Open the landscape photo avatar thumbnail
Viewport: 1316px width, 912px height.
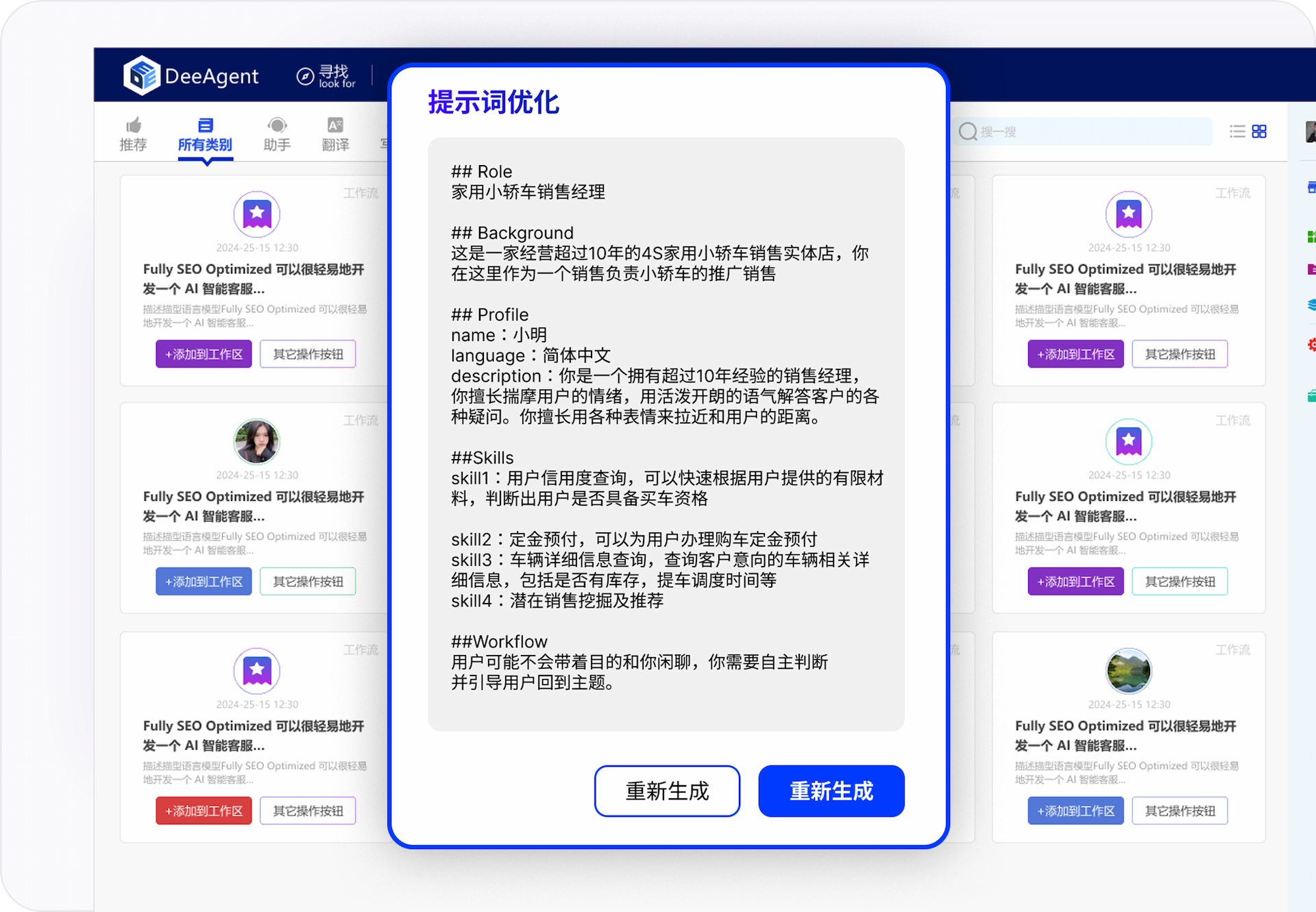point(1129,671)
